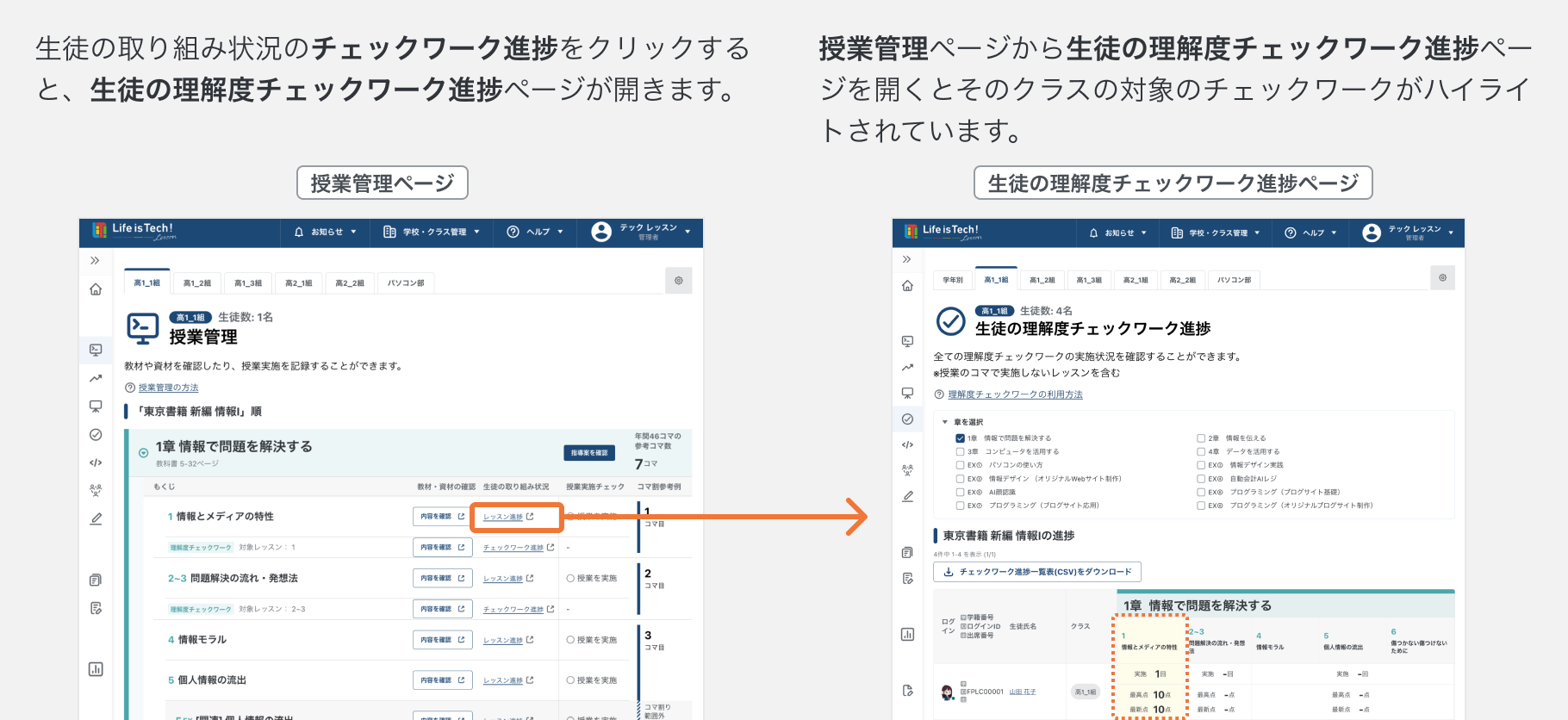
Task: Click file export icon at チェックワーク進捗 sidebar bottom
Action: [x=907, y=691]
